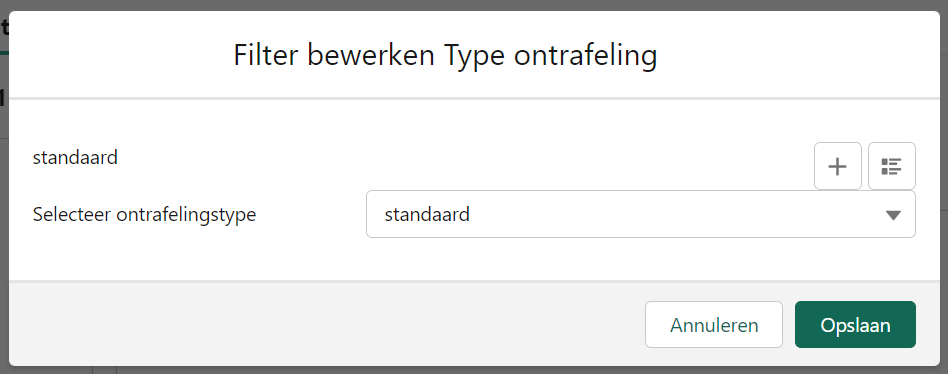
Task: Expand the dropdown arrow for ontrafelingstype
Action: 893,215
